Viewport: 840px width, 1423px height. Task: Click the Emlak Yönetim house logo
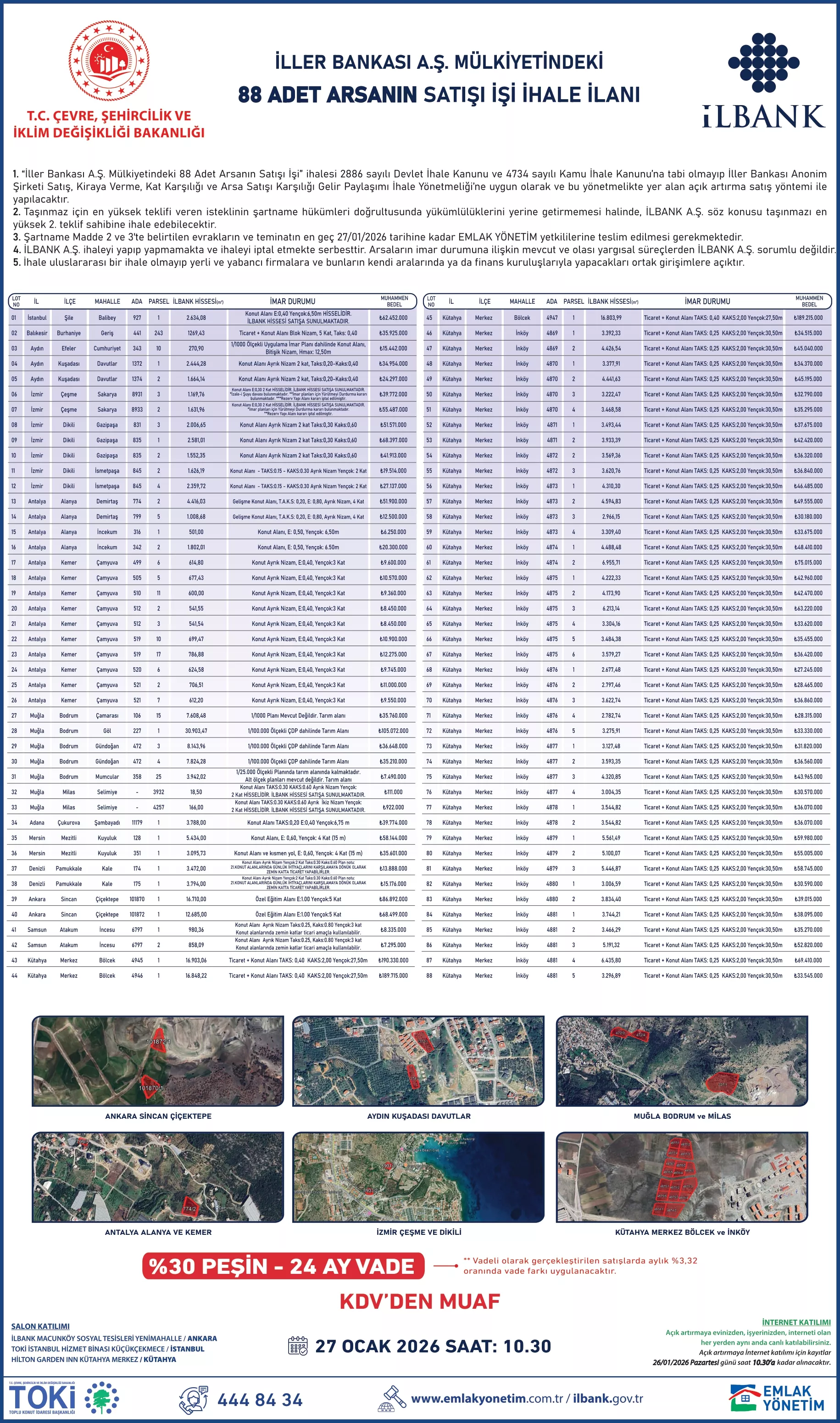tap(744, 1398)
